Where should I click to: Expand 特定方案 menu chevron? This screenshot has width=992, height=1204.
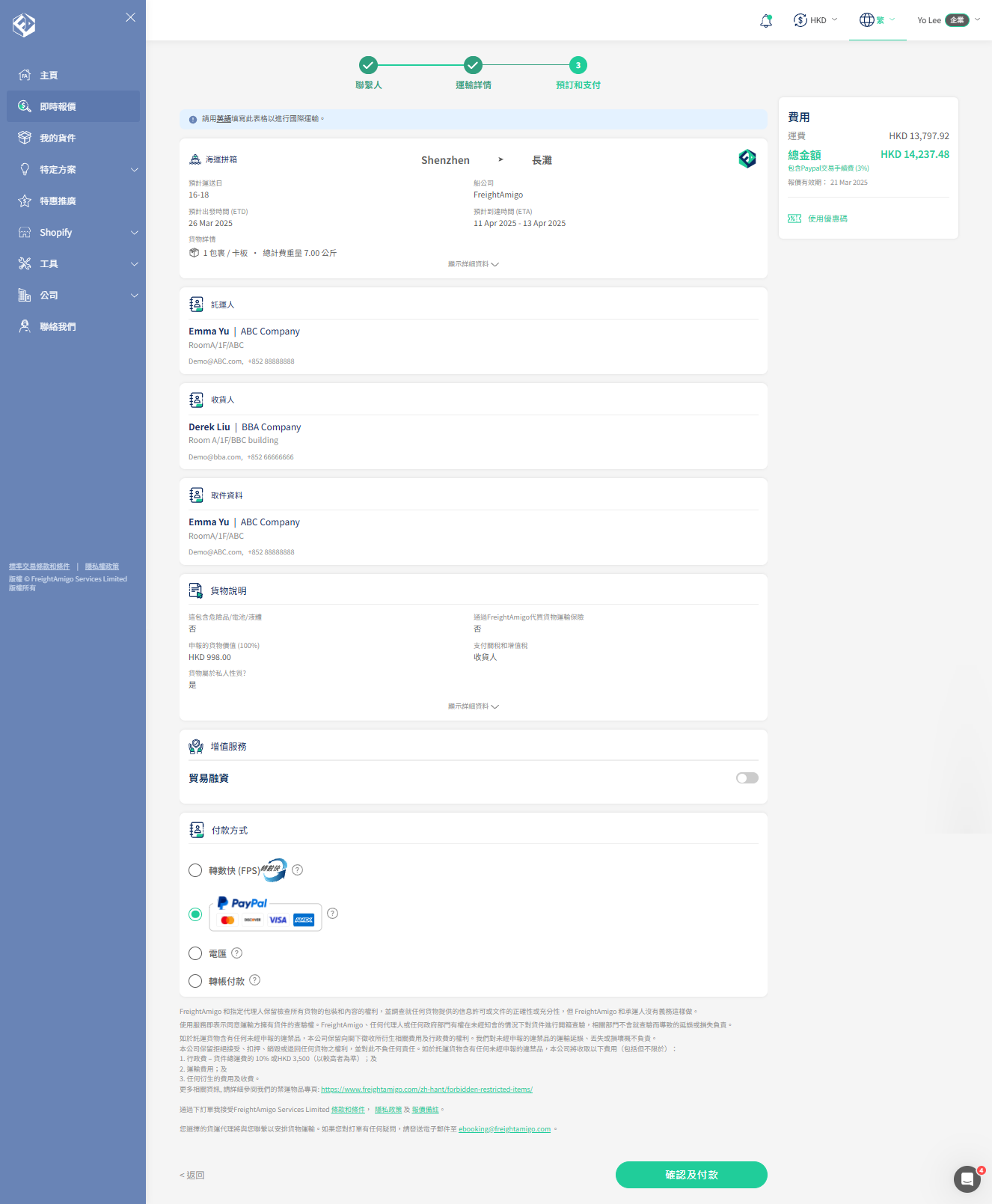(x=135, y=170)
